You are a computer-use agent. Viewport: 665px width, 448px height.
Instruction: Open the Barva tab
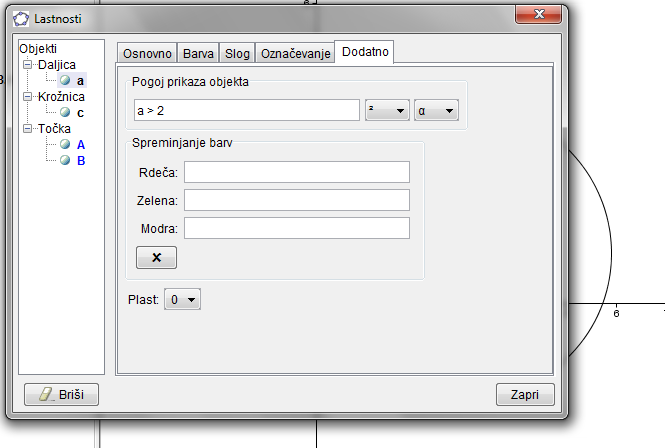tap(198, 54)
